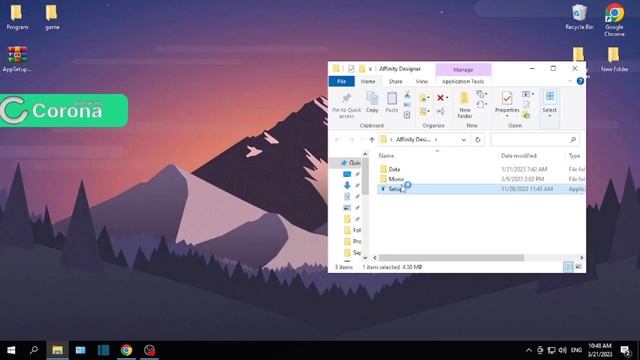Viewport: 640px width, 360px height.
Task: Click the horizontal scrollbar right arrow
Action: 581,258
